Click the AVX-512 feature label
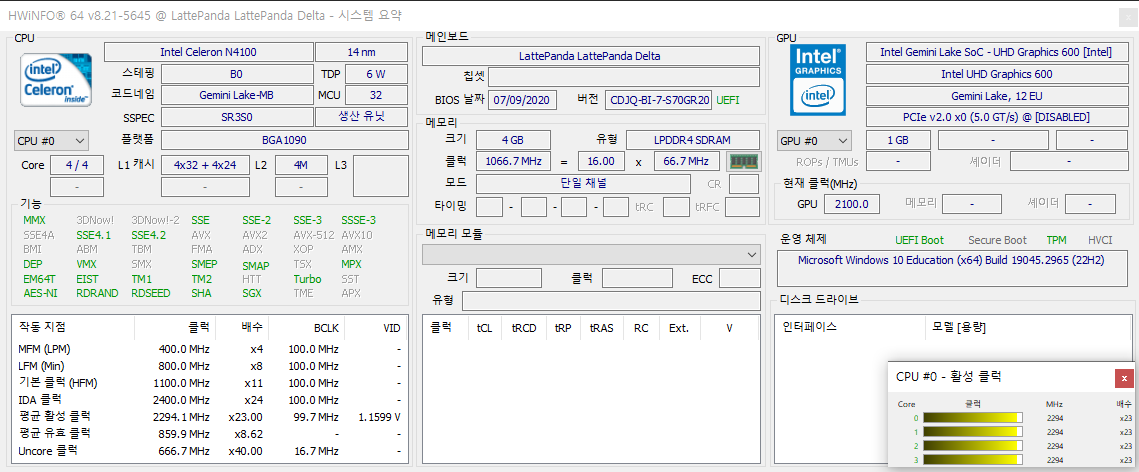 [x=314, y=235]
